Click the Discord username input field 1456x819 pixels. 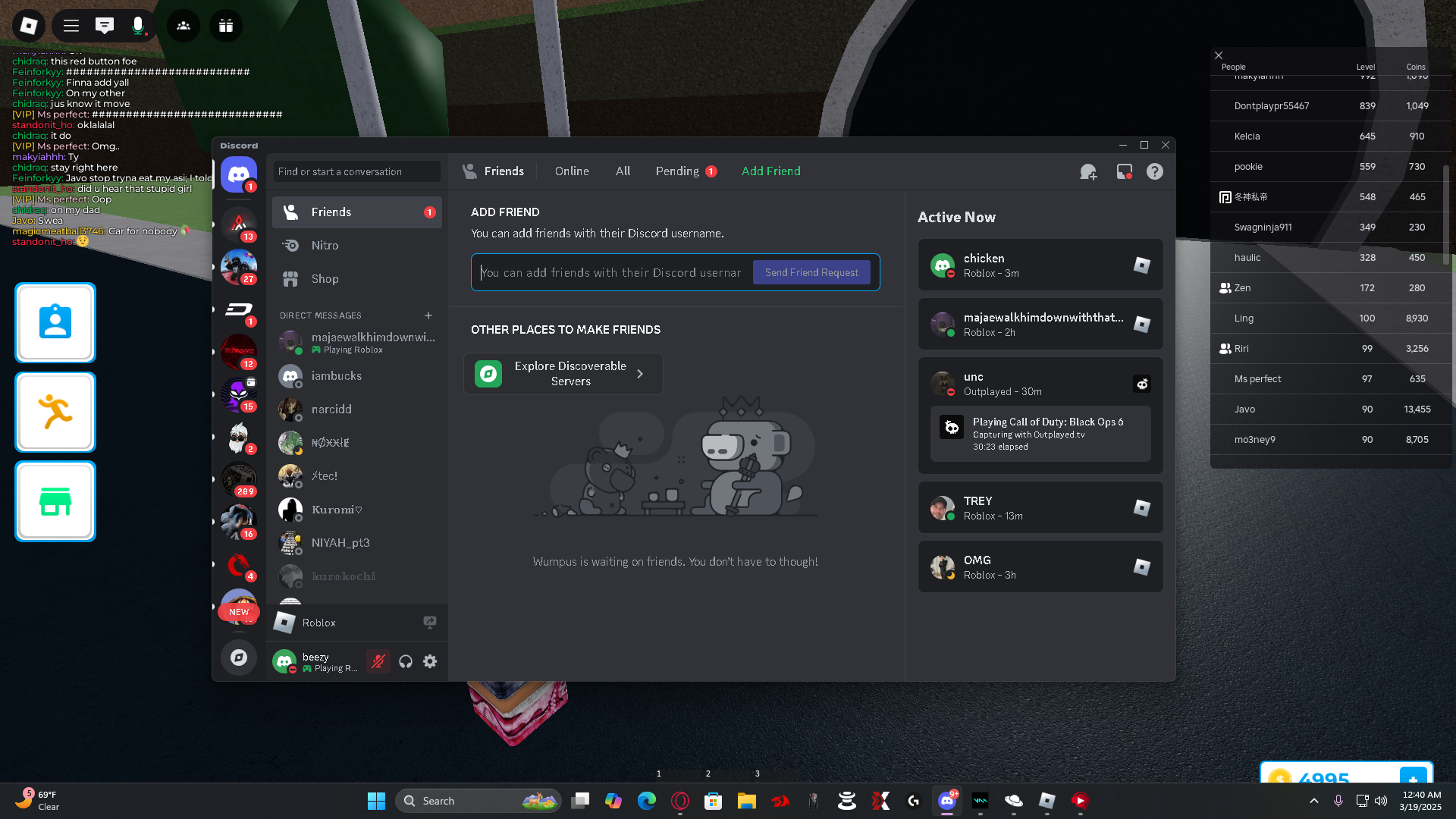click(611, 273)
